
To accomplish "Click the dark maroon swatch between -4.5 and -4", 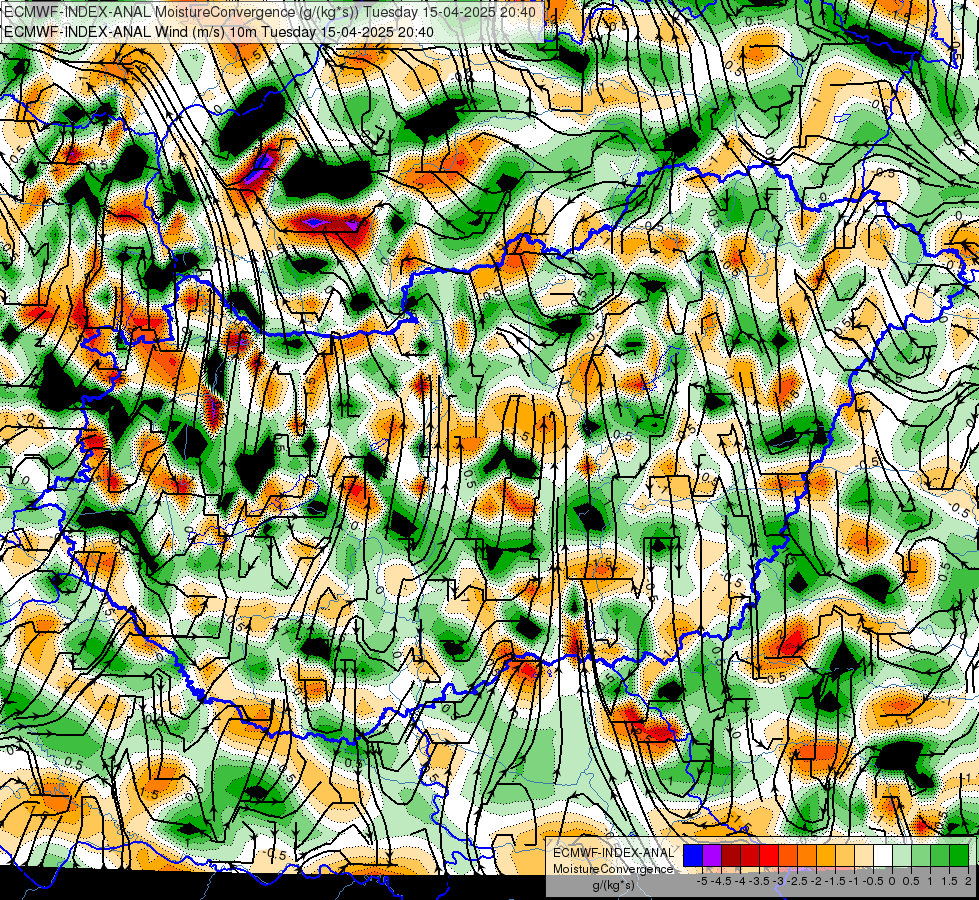I will coord(731,855).
